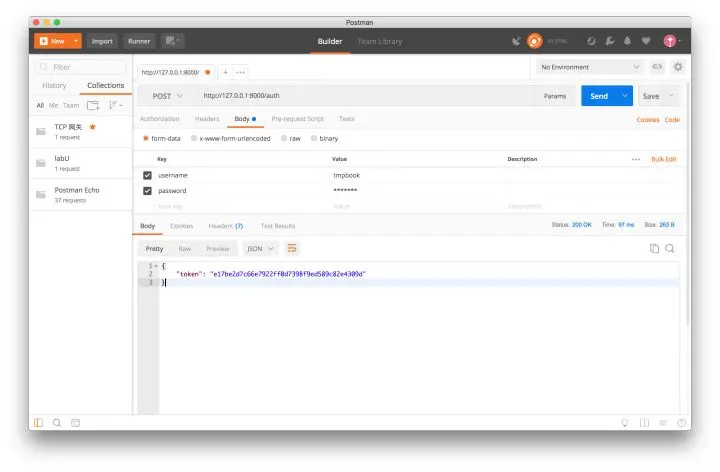Click the request URL field

[x=365, y=96]
